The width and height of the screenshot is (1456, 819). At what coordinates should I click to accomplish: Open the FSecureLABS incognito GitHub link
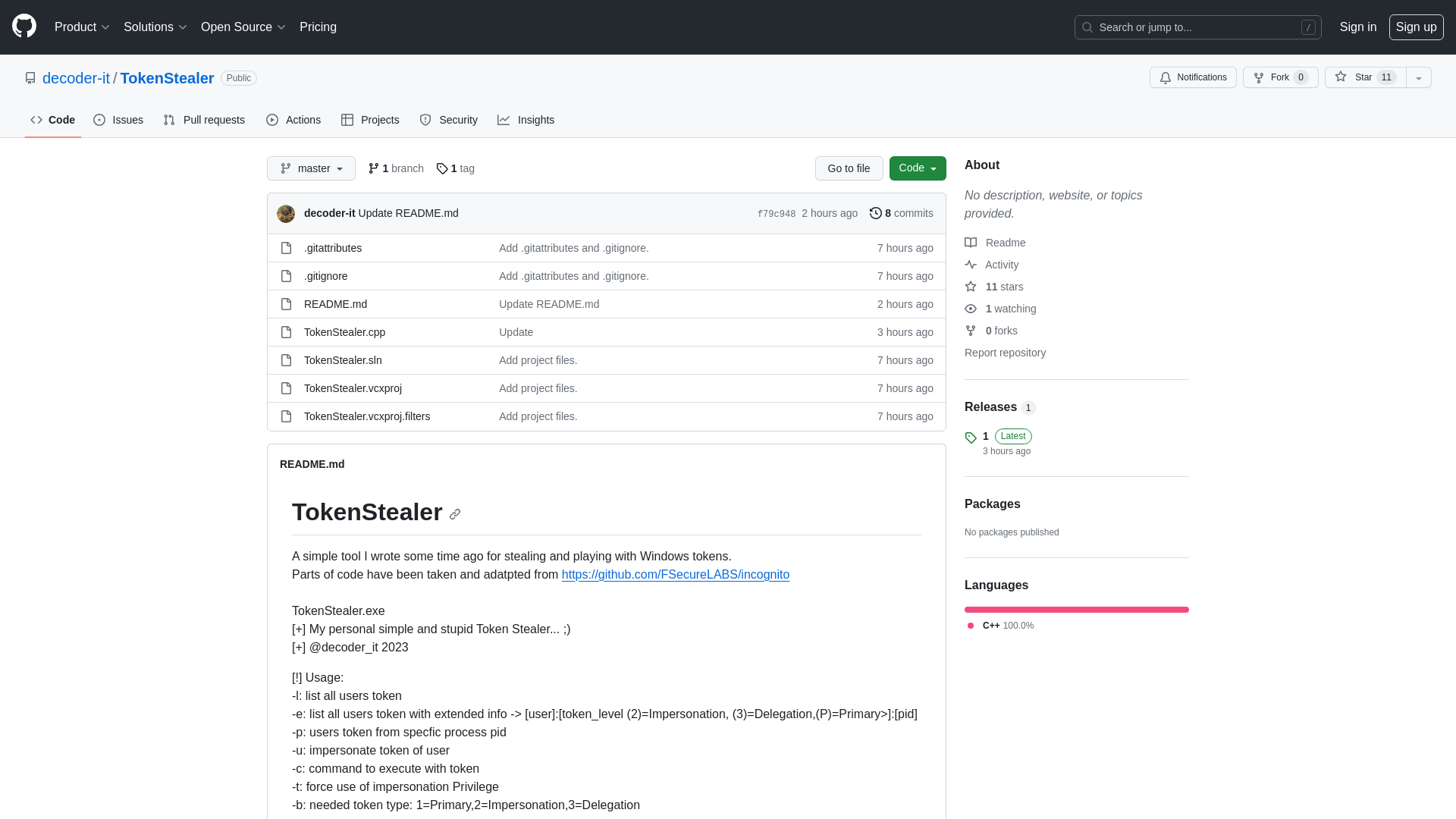click(676, 575)
